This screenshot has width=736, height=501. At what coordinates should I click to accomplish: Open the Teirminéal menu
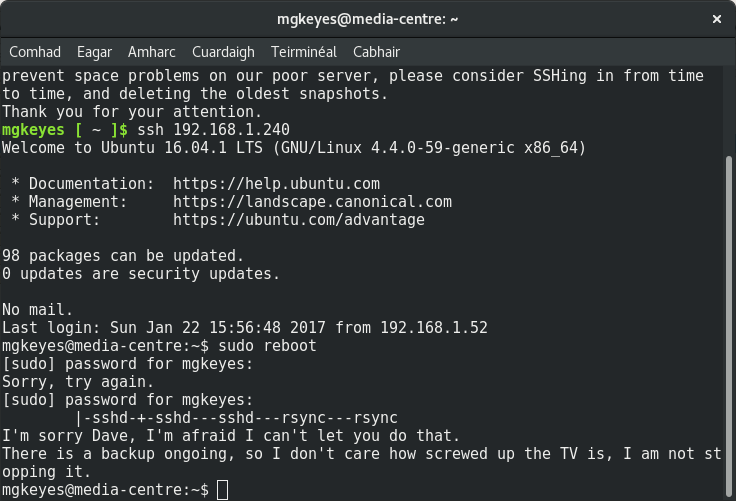304,52
